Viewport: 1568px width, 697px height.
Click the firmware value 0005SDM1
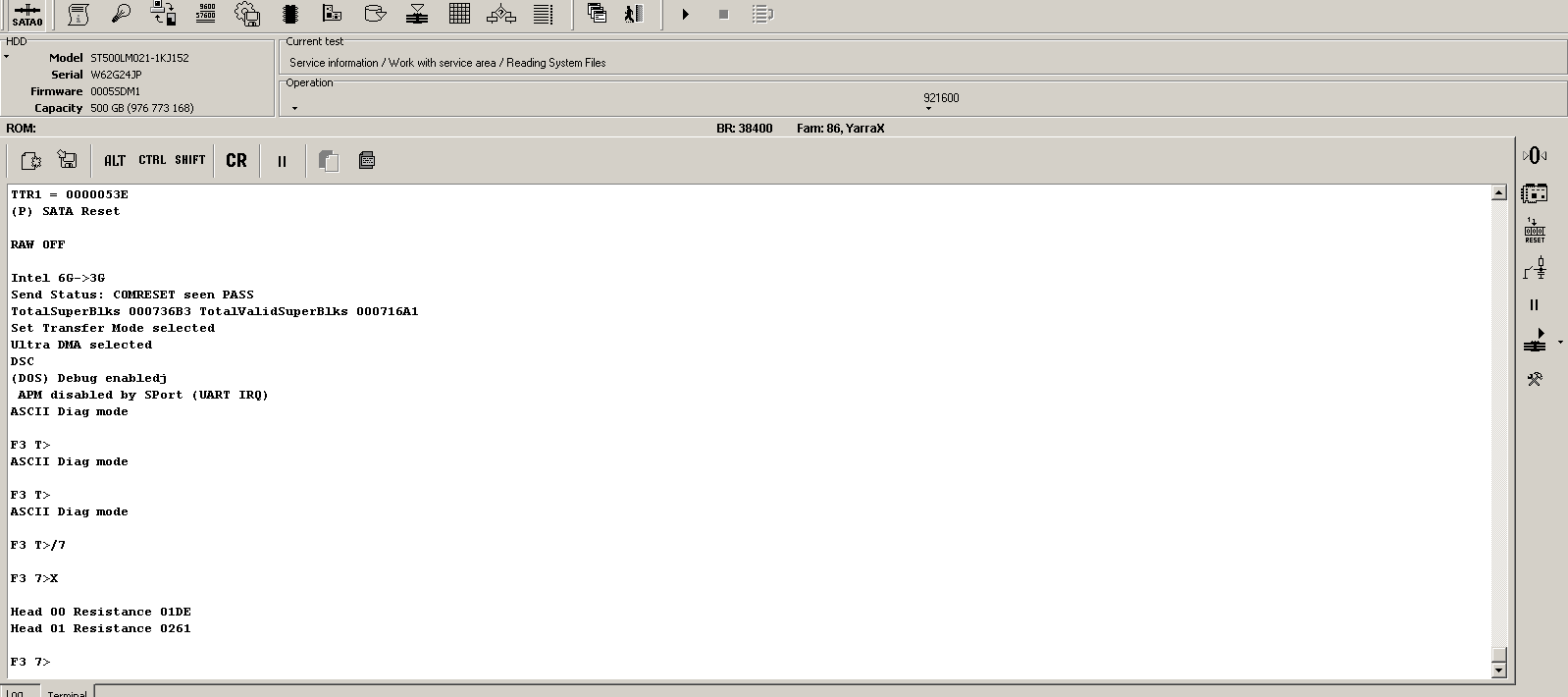click(x=115, y=91)
